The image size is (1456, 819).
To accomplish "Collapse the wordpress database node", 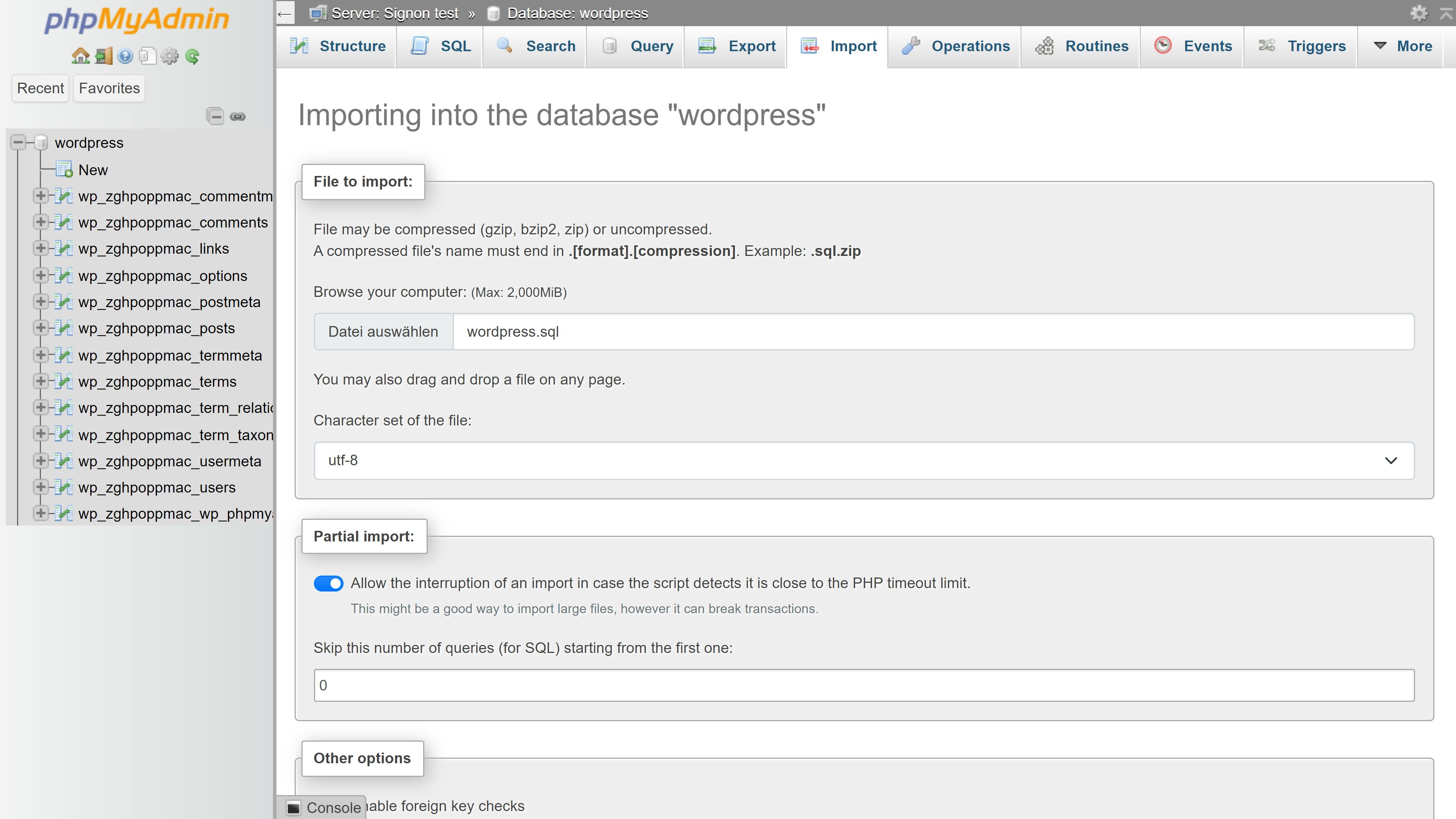I will click(x=19, y=142).
